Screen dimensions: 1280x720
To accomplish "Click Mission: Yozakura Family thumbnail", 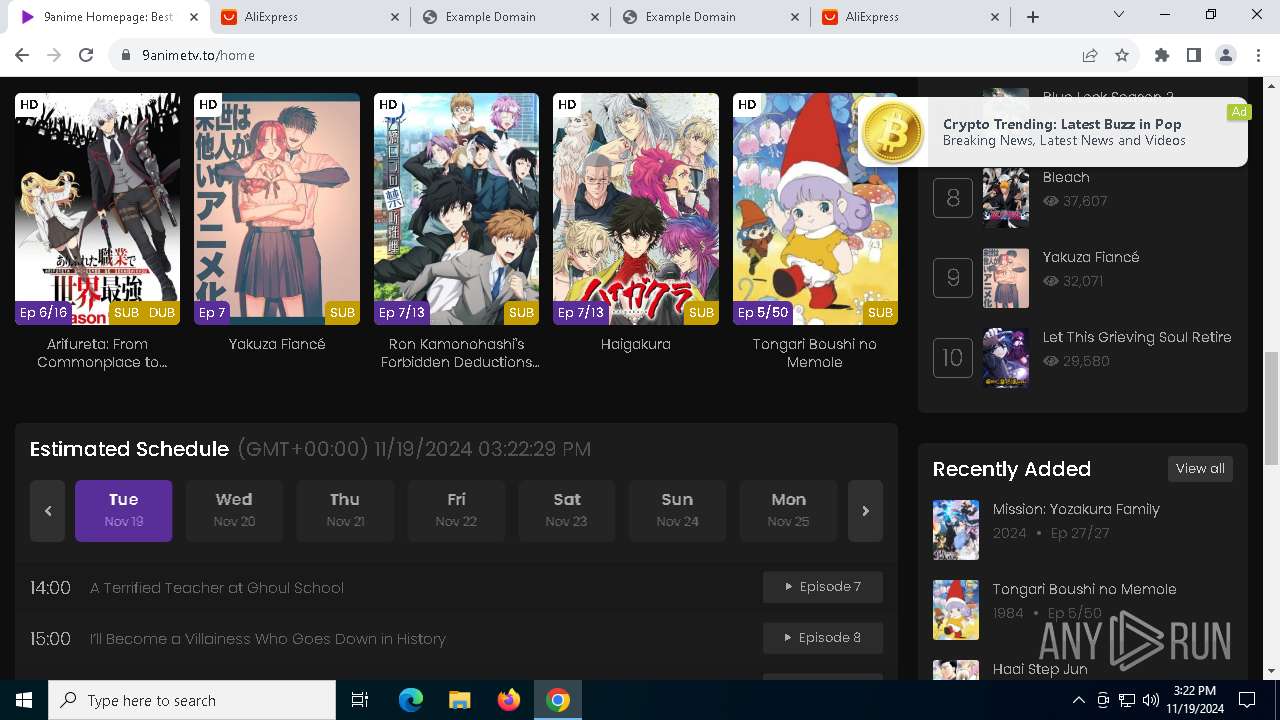I will [956, 530].
